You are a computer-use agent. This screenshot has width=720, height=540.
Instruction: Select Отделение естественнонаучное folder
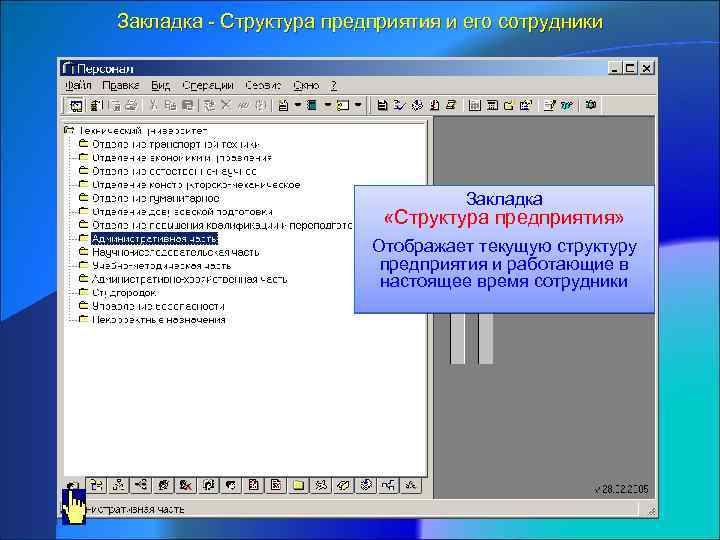[x=174, y=171]
